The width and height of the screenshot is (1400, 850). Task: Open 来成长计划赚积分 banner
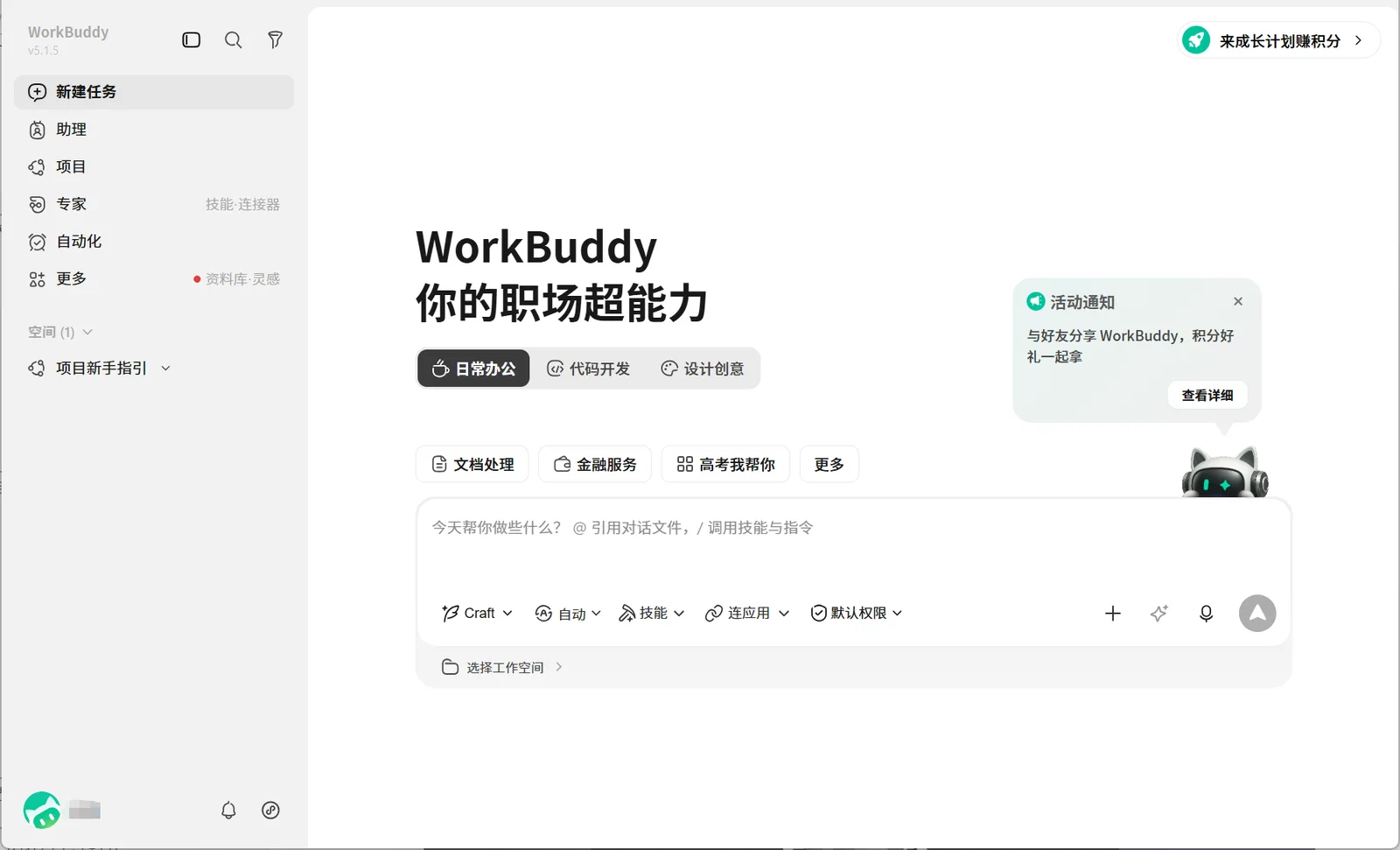click(1279, 40)
